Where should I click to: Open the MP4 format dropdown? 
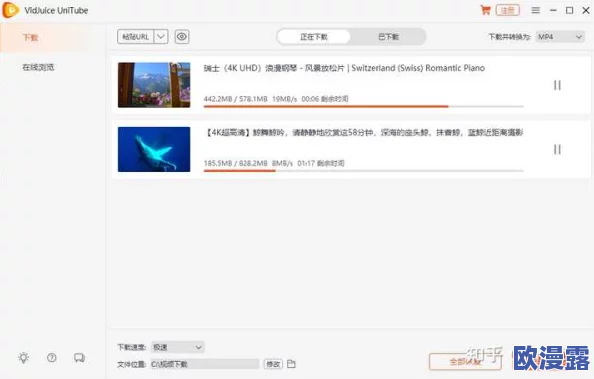pyautogui.click(x=560, y=37)
